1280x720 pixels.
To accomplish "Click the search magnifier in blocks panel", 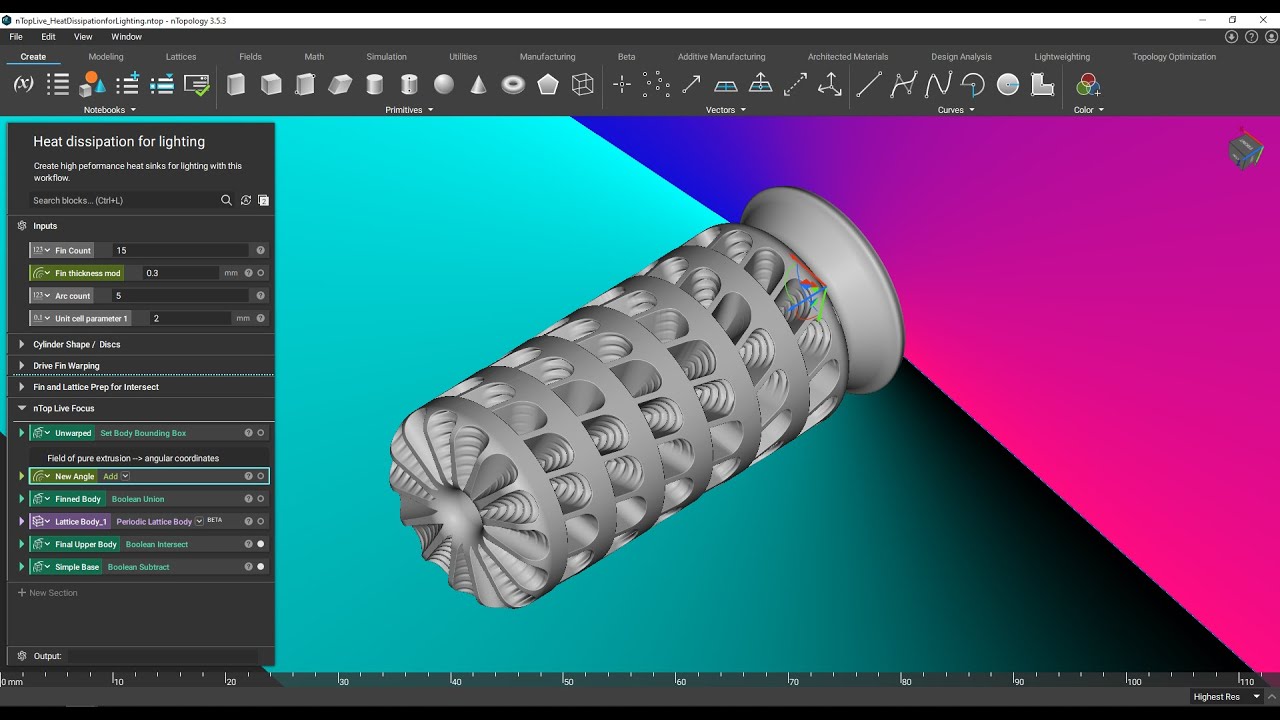I will pyautogui.click(x=226, y=200).
